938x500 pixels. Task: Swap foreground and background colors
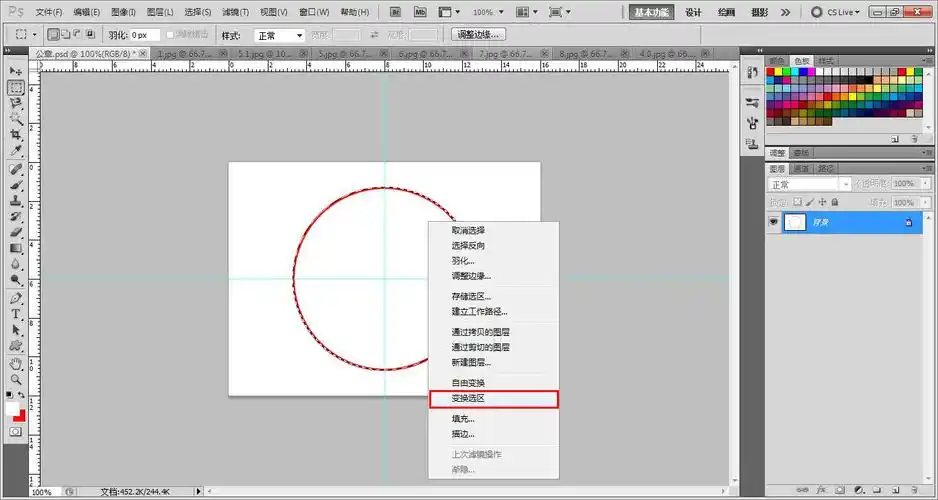(23, 396)
